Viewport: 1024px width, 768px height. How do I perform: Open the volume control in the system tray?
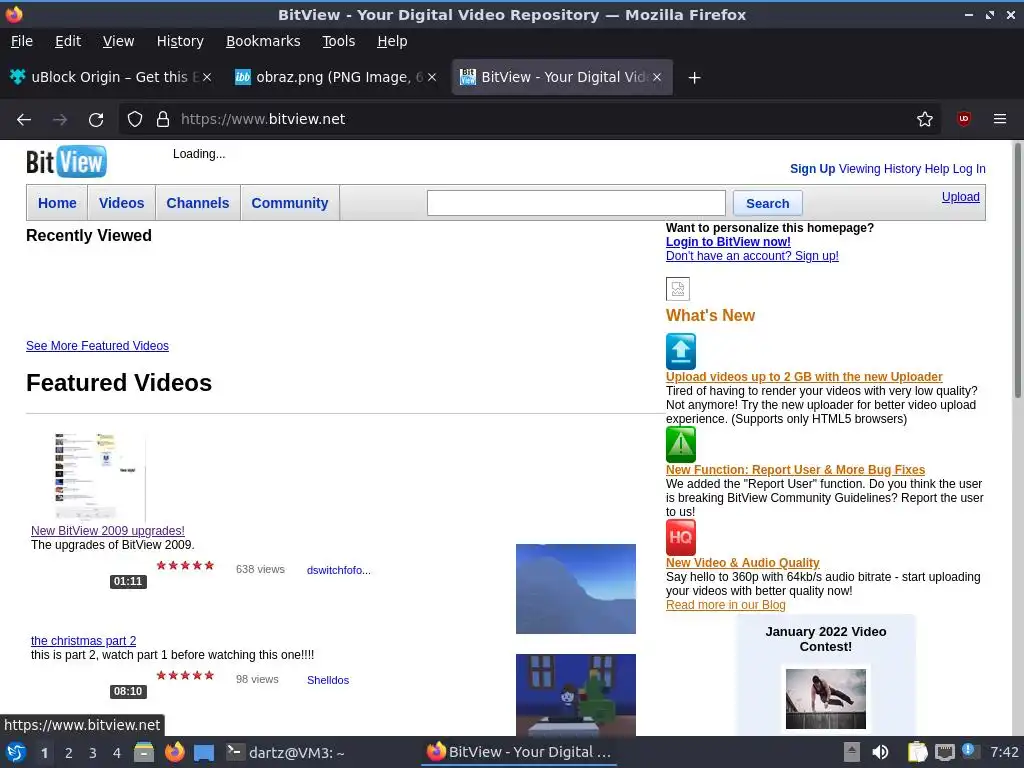click(880, 752)
